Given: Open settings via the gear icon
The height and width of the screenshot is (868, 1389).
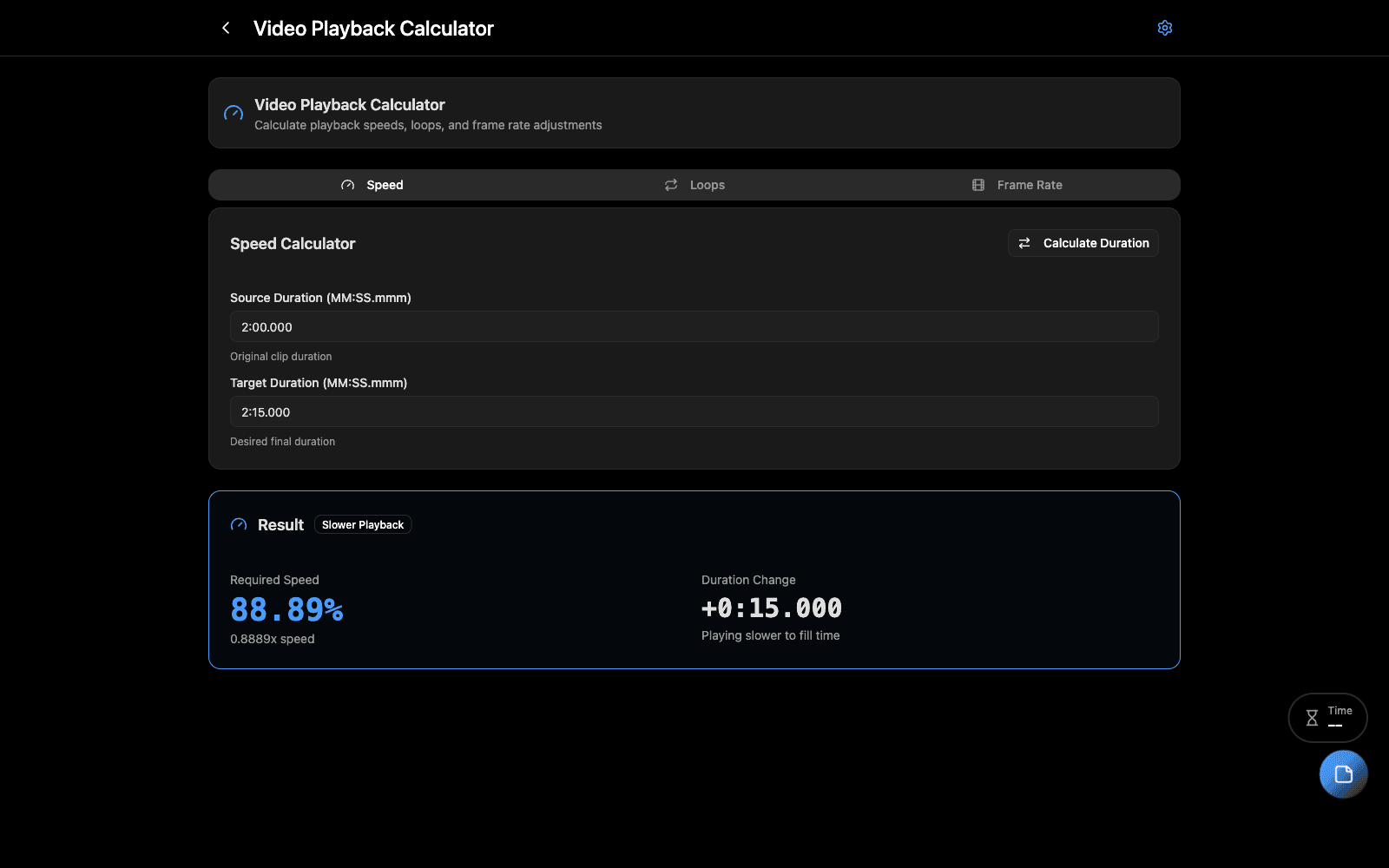Looking at the screenshot, I should tap(1165, 28).
